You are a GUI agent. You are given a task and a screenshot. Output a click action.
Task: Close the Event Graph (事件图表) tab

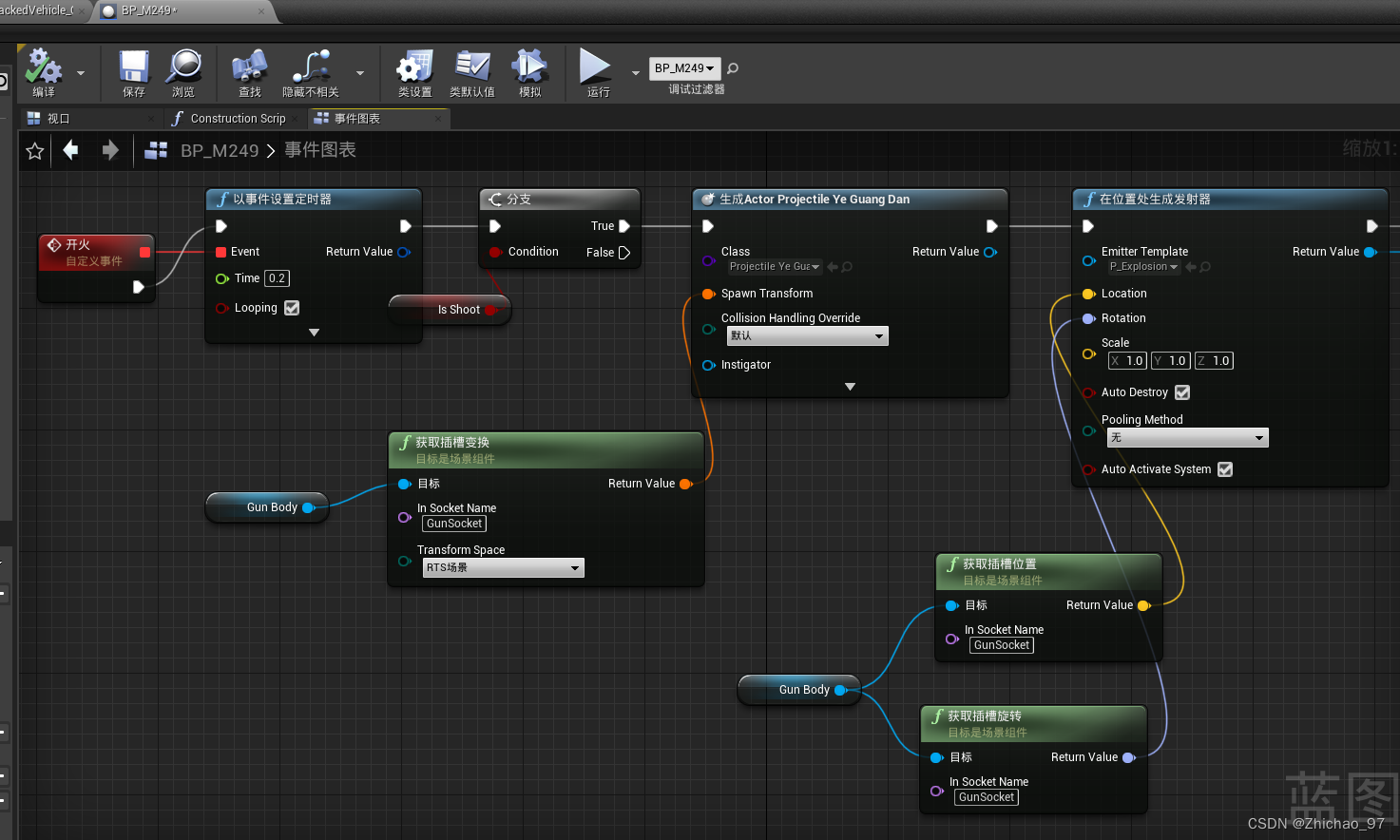click(438, 119)
